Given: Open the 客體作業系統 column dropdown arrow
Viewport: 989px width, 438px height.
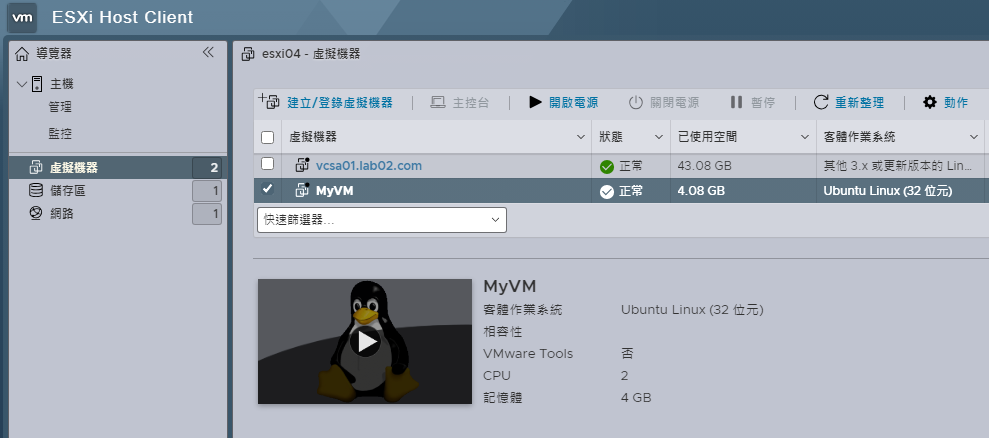Looking at the screenshot, I should pos(973,137).
